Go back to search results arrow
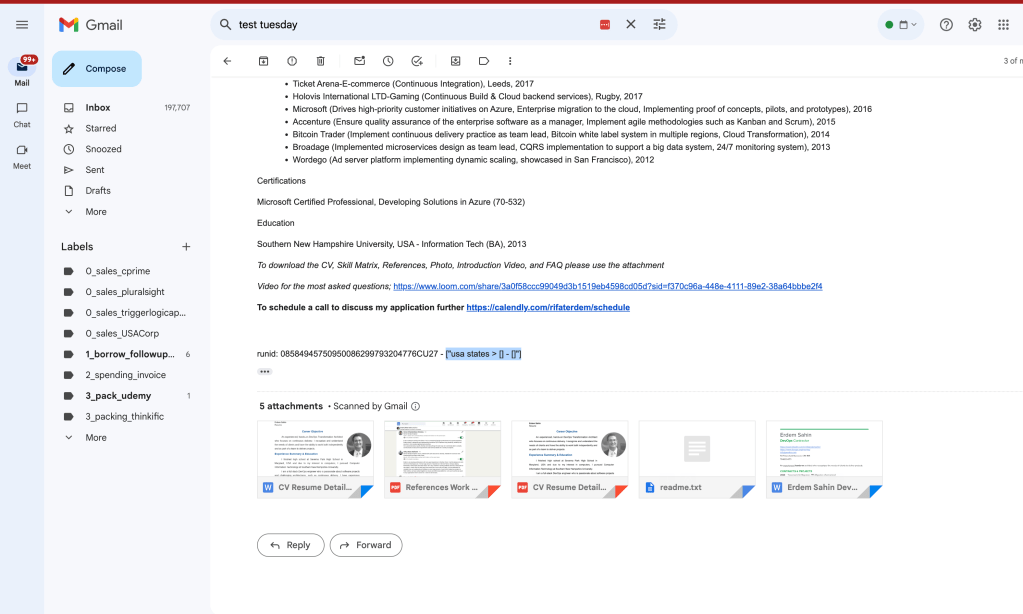The height and width of the screenshot is (614, 1023). pyautogui.click(x=227, y=61)
